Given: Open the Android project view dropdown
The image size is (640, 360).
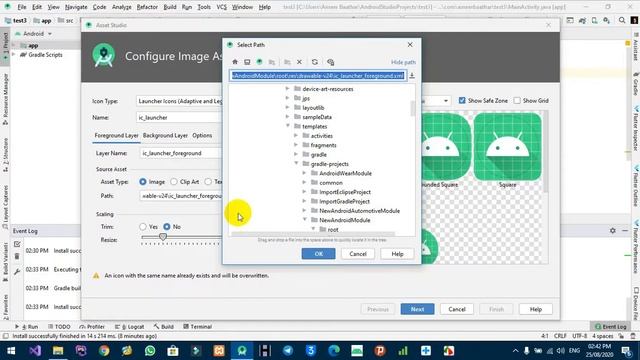Looking at the screenshot, I should click(33, 33).
